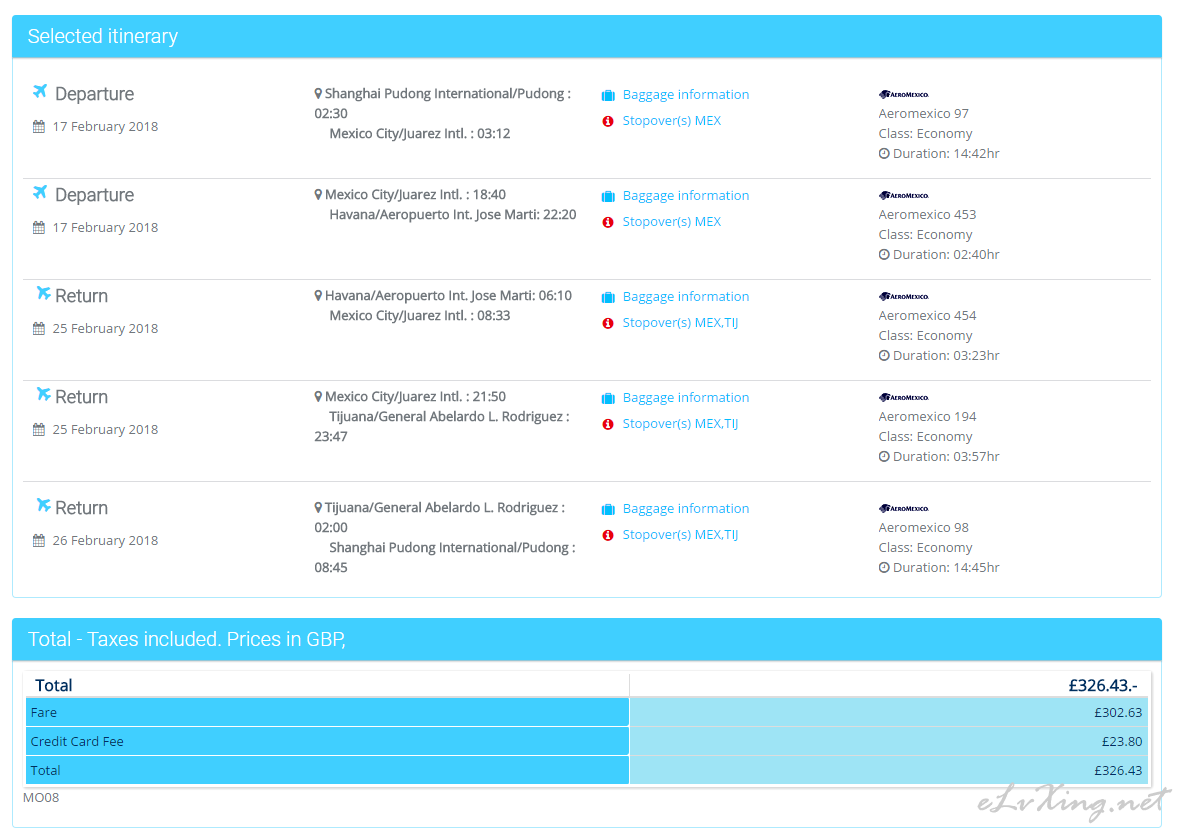Click the suitcase icon in Aeromexico 454 row
The image size is (1182, 835).
point(608,298)
